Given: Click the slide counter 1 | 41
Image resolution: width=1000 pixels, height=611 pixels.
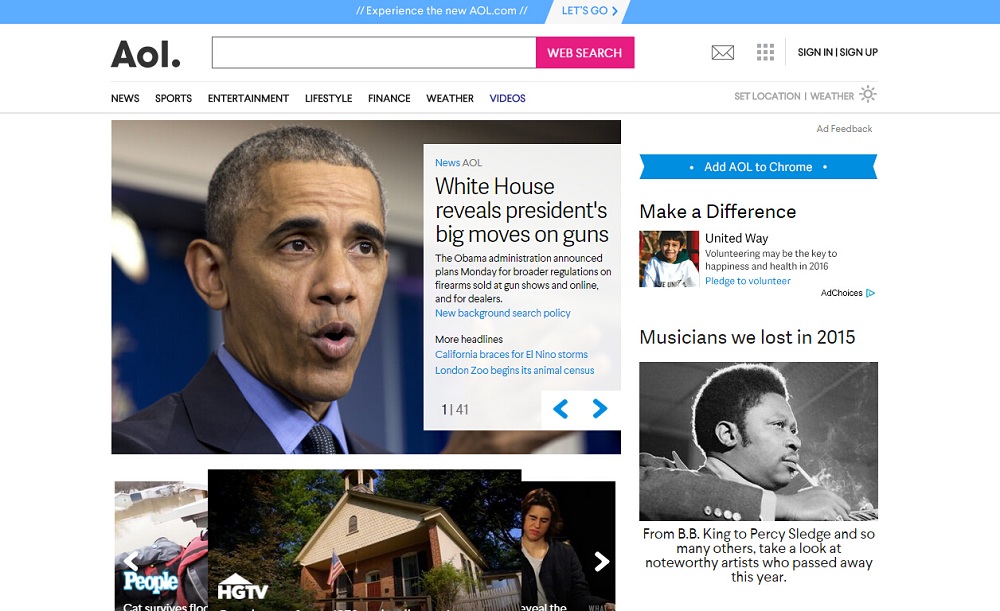Looking at the screenshot, I should [455, 409].
